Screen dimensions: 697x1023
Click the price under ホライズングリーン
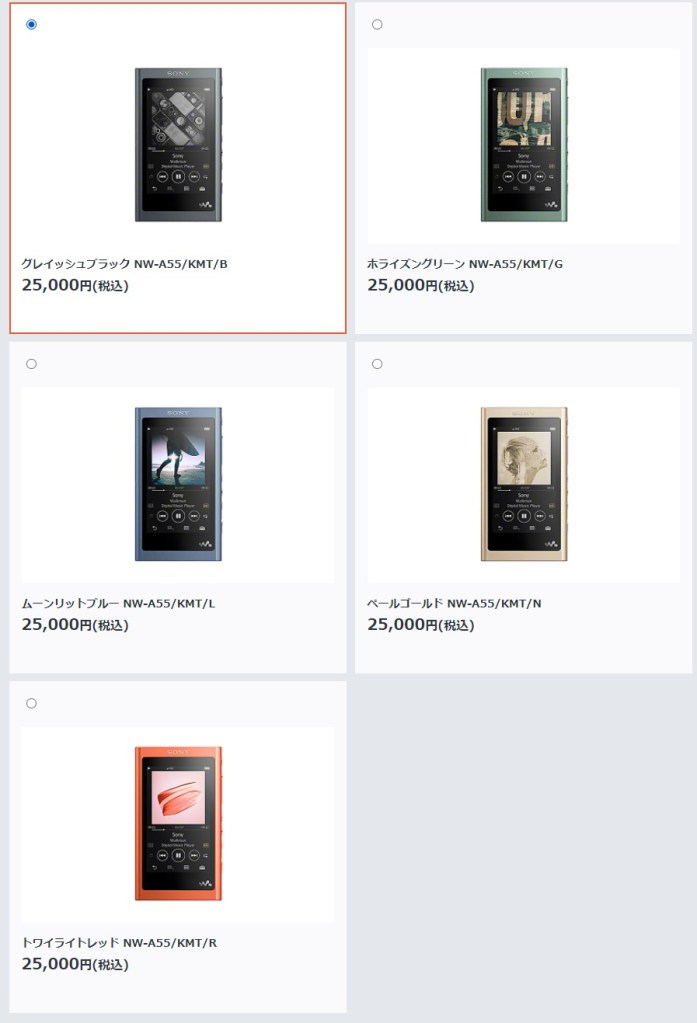click(421, 285)
